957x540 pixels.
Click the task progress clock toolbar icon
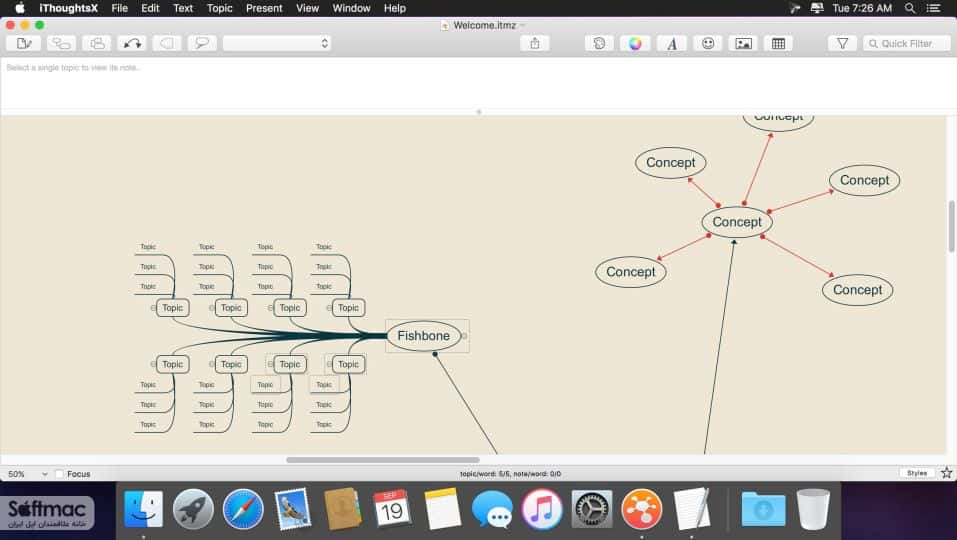click(x=599, y=43)
